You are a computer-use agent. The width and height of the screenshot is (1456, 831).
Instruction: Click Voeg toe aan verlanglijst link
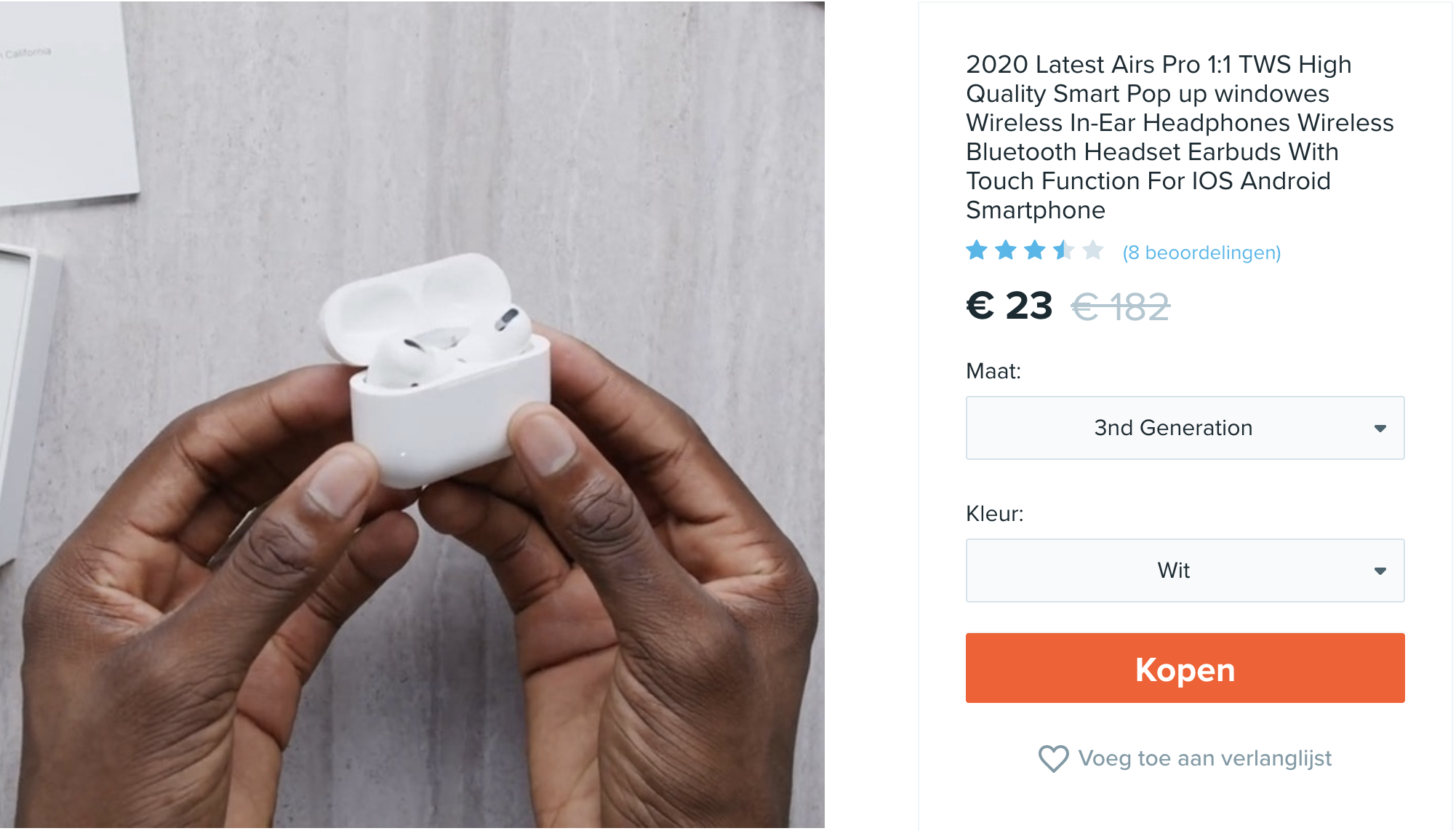click(x=1204, y=758)
